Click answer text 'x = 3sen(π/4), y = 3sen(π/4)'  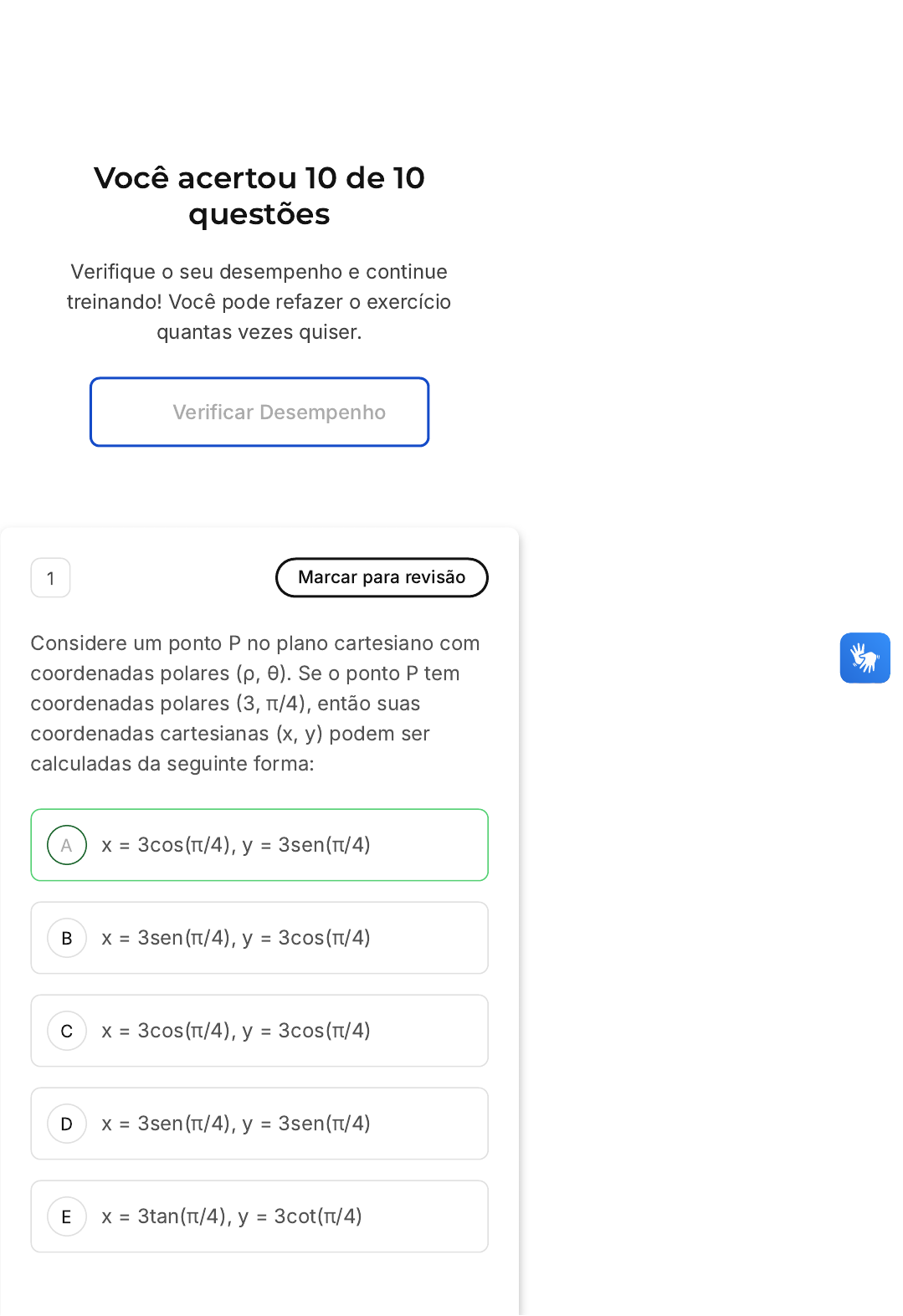point(236,1124)
